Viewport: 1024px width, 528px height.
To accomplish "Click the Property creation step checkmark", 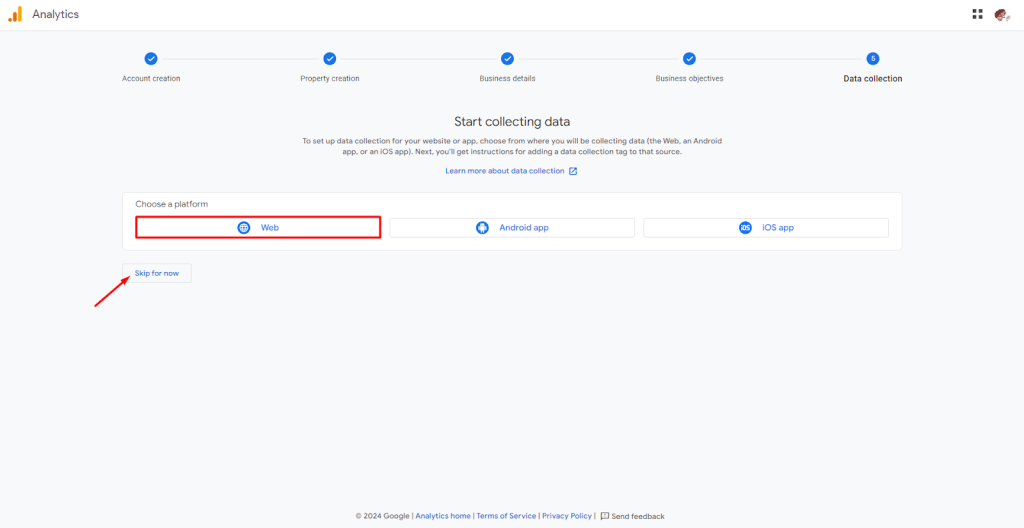I will (330, 59).
